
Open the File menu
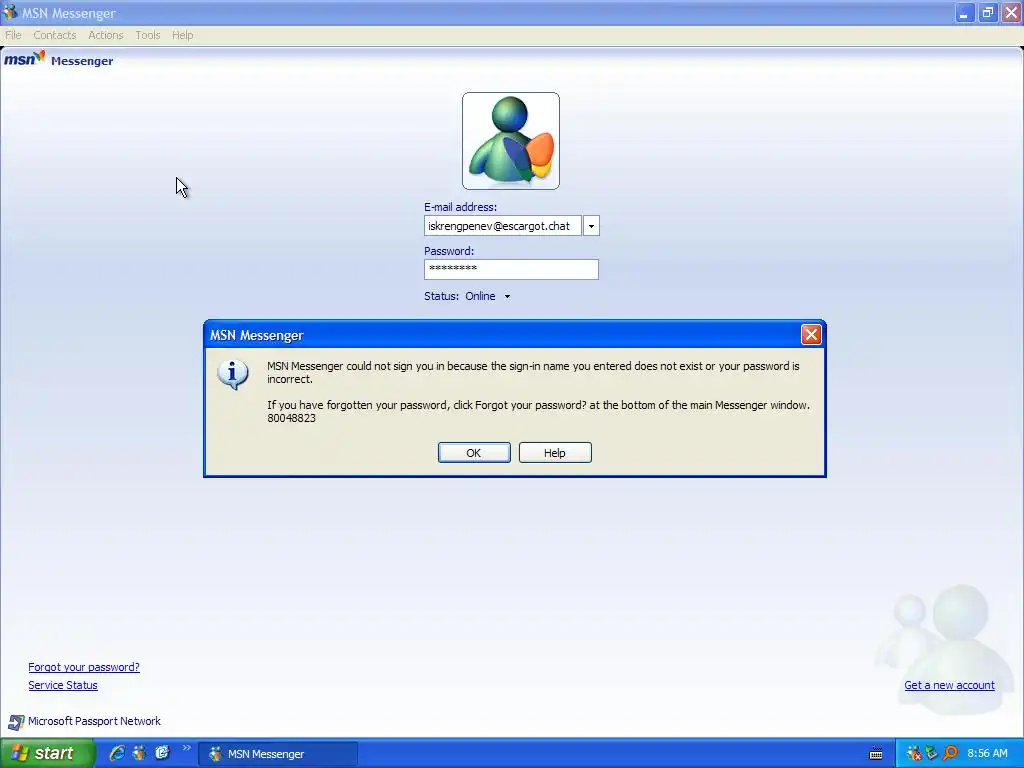[13, 35]
